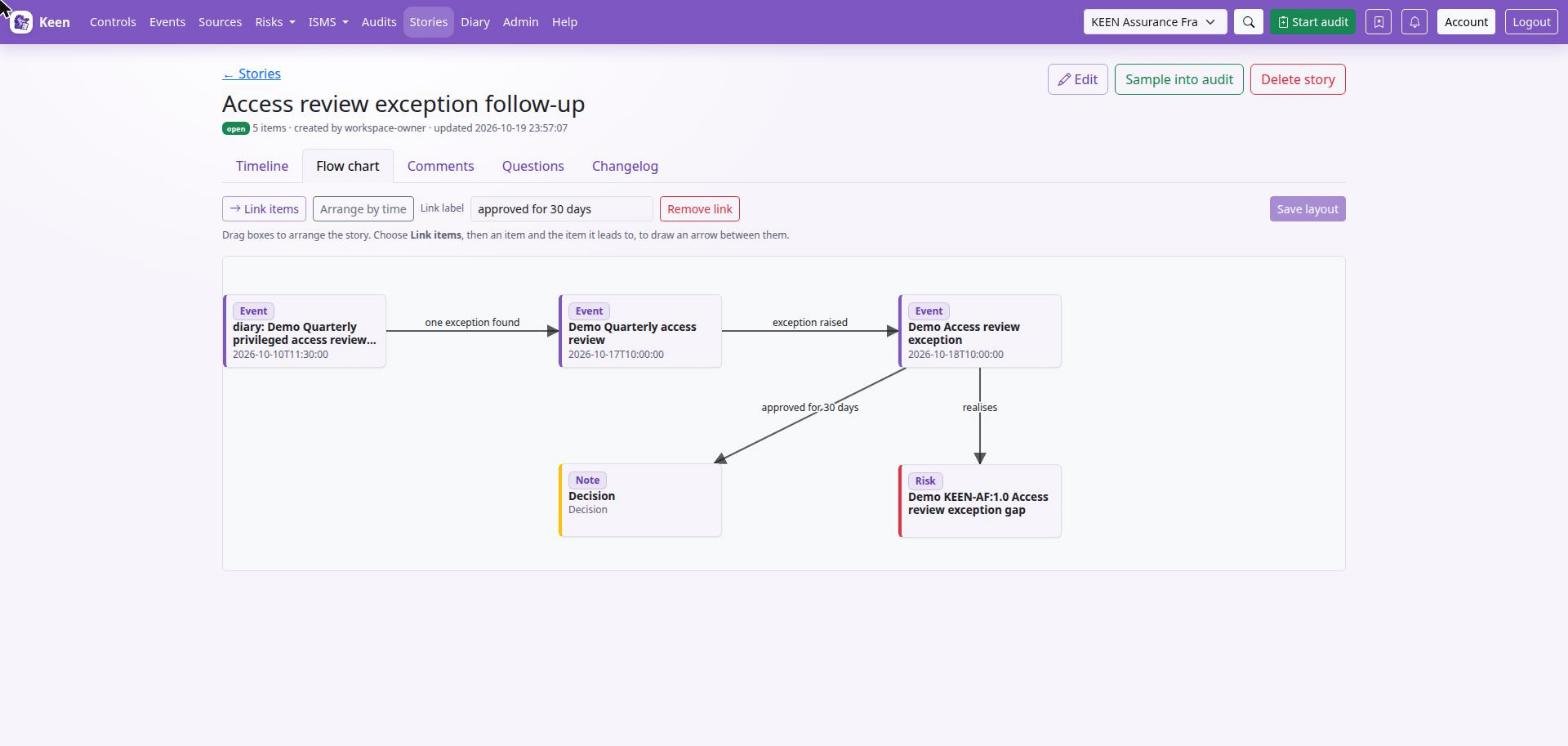The width and height of the screenshot is (1568, 746).
Task: Open the Questions tab
Action: (533, 166)
